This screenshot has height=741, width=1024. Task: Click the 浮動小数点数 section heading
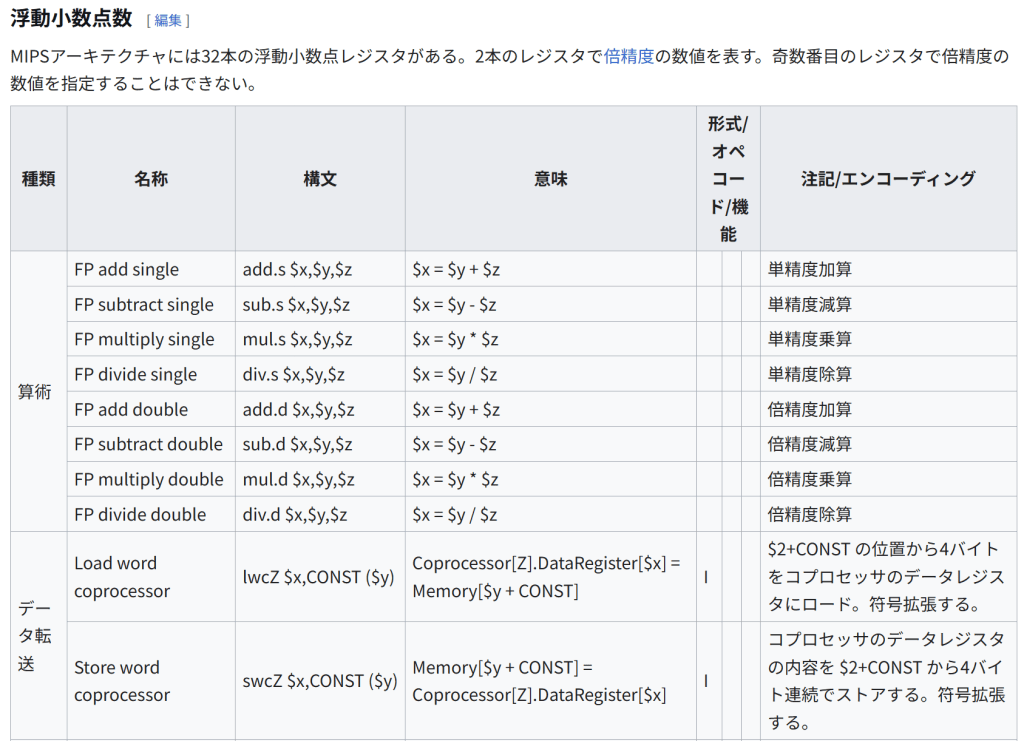(71, 18)
